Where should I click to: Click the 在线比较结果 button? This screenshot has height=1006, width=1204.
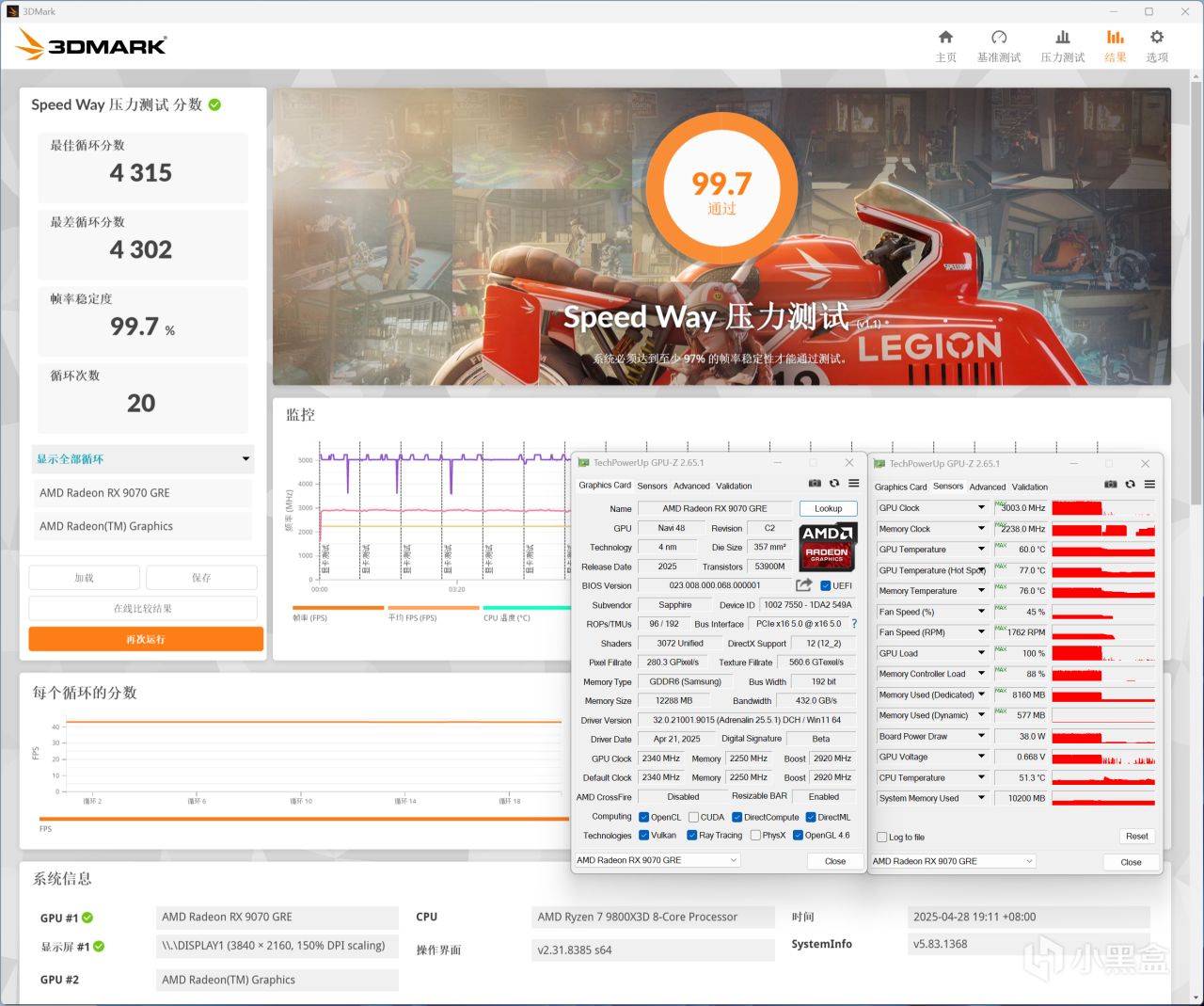point(143,608)
